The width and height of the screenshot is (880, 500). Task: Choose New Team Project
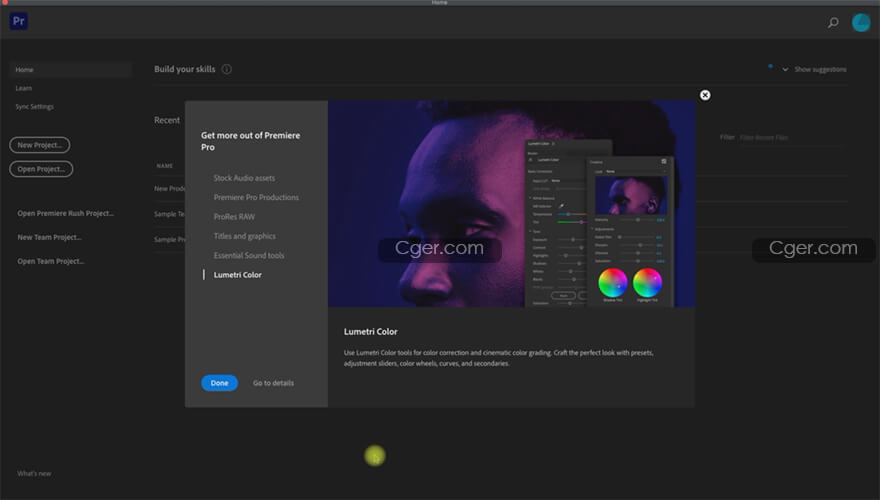point(49,237)
